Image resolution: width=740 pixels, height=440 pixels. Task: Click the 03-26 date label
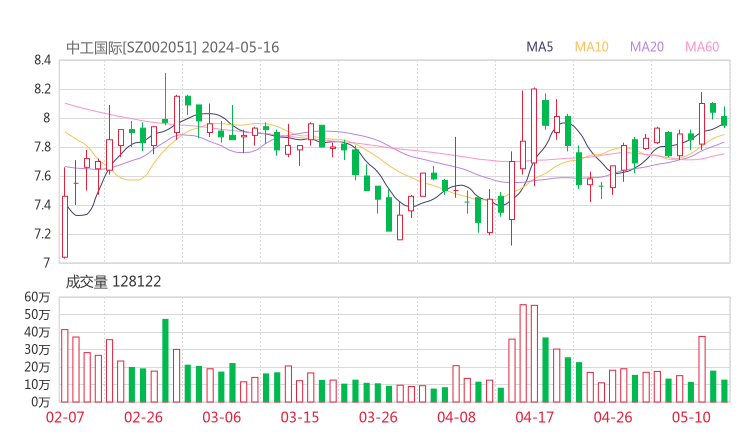tap(378, 417)
